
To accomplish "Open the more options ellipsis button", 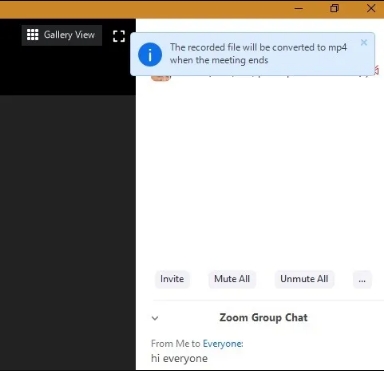I will [362, 279].
